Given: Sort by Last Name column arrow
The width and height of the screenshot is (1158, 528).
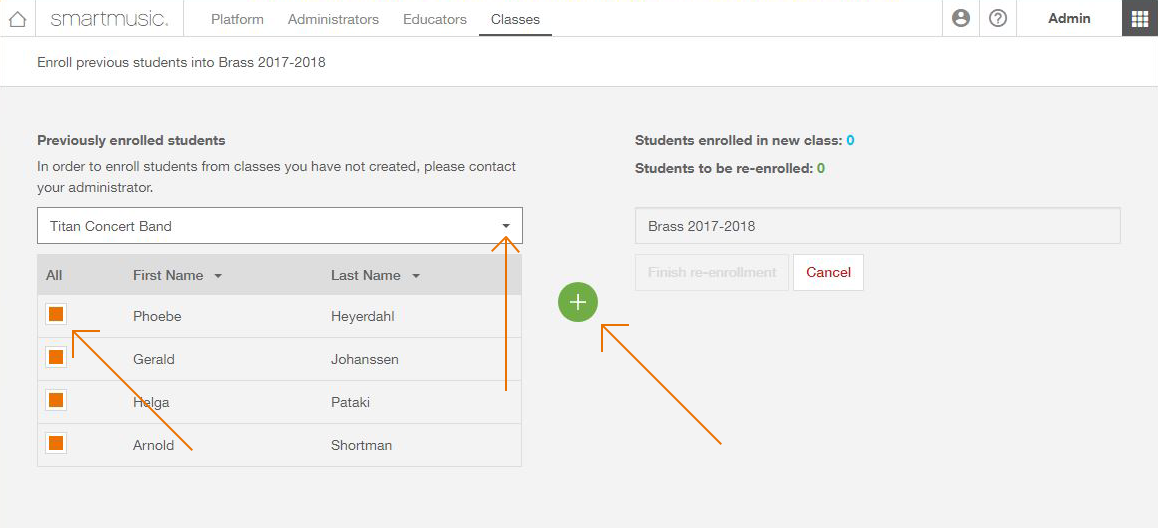Looking at the screenshot, I should click(x=416, y=276).
